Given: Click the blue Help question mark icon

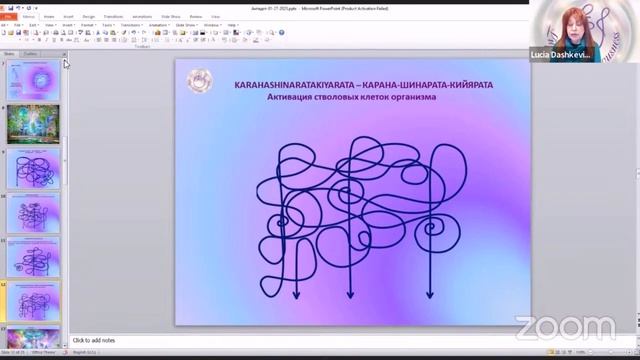Looking at the screenshot, I should (x=282, y=33).
